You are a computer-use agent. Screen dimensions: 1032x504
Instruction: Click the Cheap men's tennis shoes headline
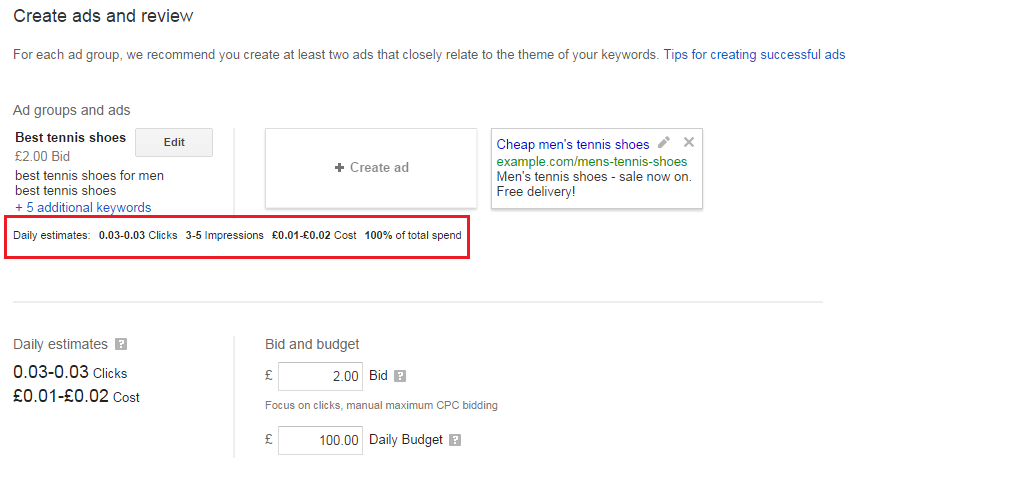573,144
